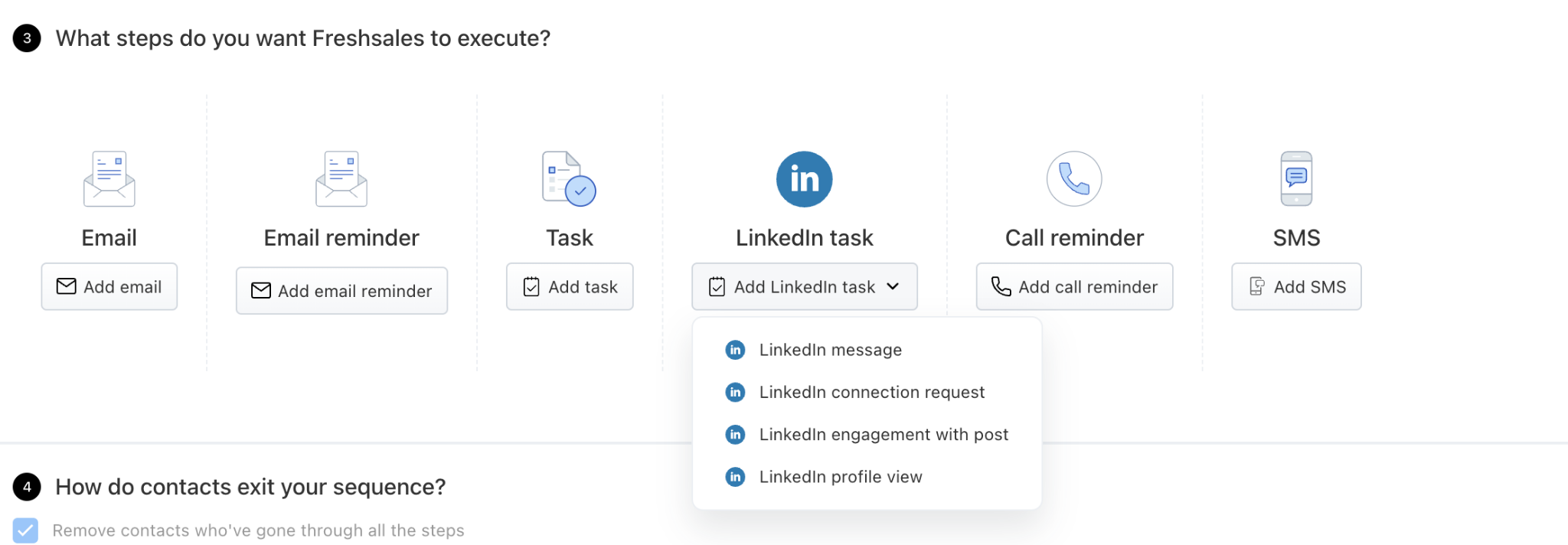Click the Task document checkmark icon
The width and height of the screenshot is (1568, 545).
pyautogui.click(x=569, y=179)
